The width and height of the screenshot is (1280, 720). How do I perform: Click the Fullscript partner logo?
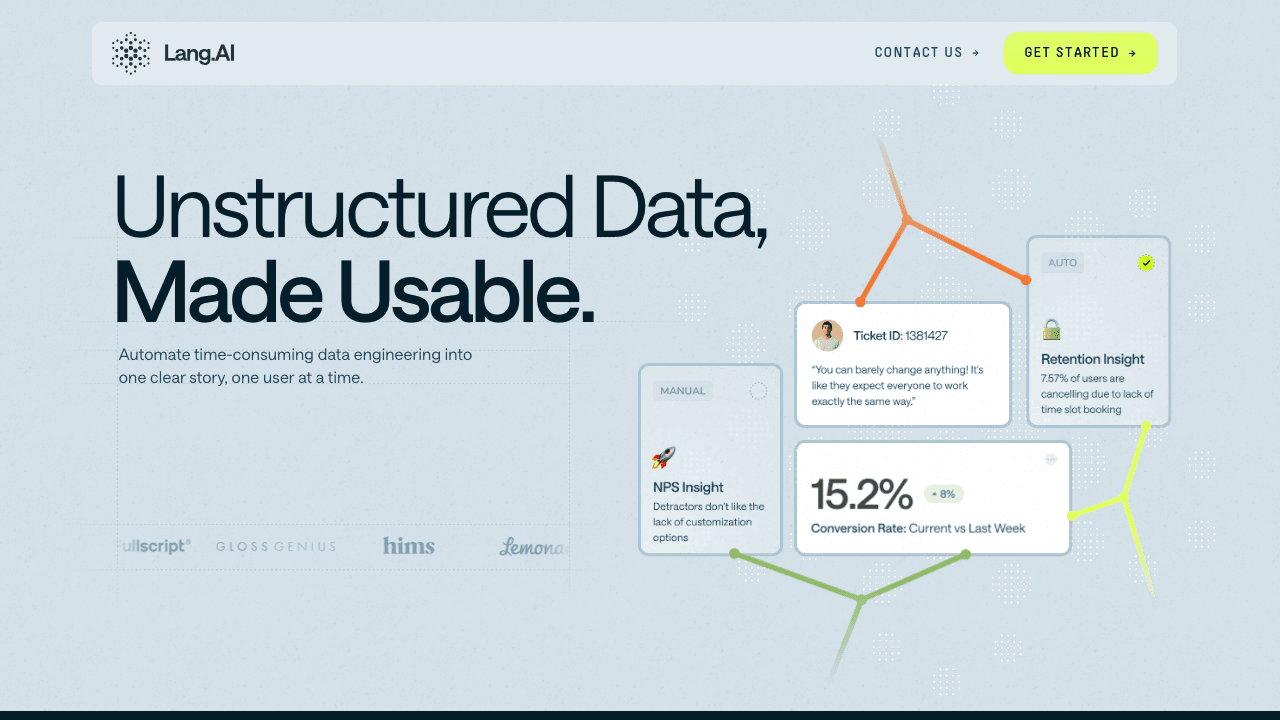[x=155, y=546]
